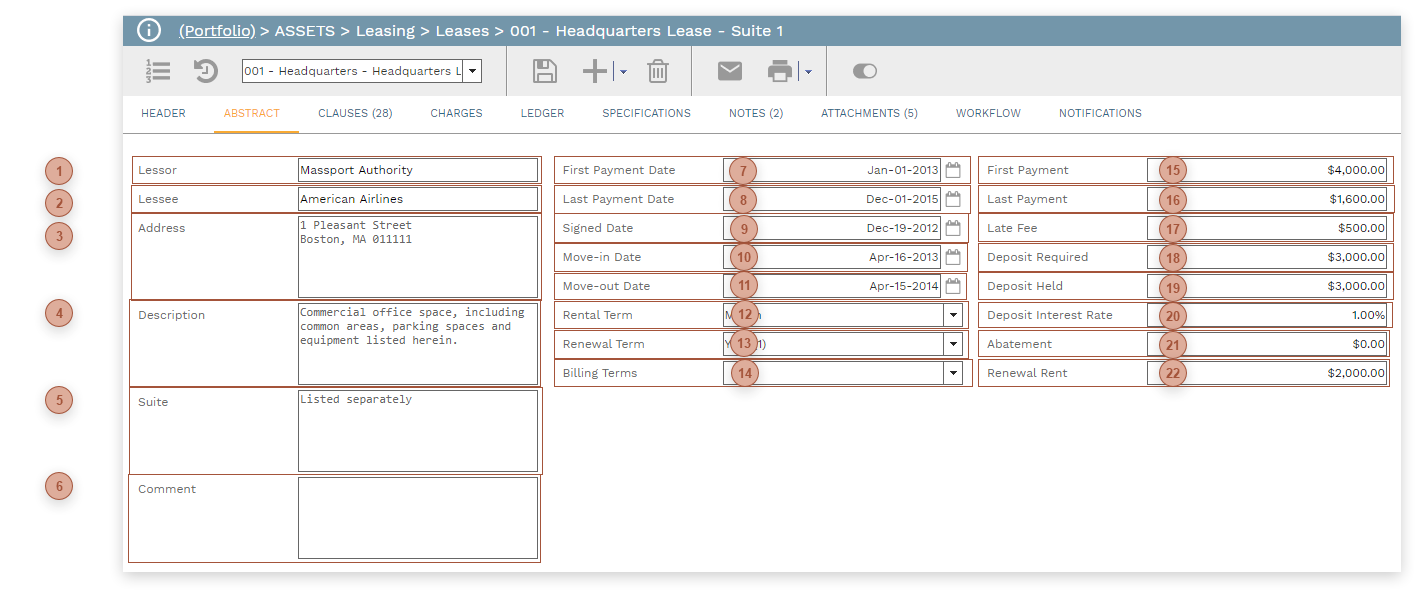Delete the record using the trash icon
Screen dimensions: 1420x595
[x=657, y=71]
